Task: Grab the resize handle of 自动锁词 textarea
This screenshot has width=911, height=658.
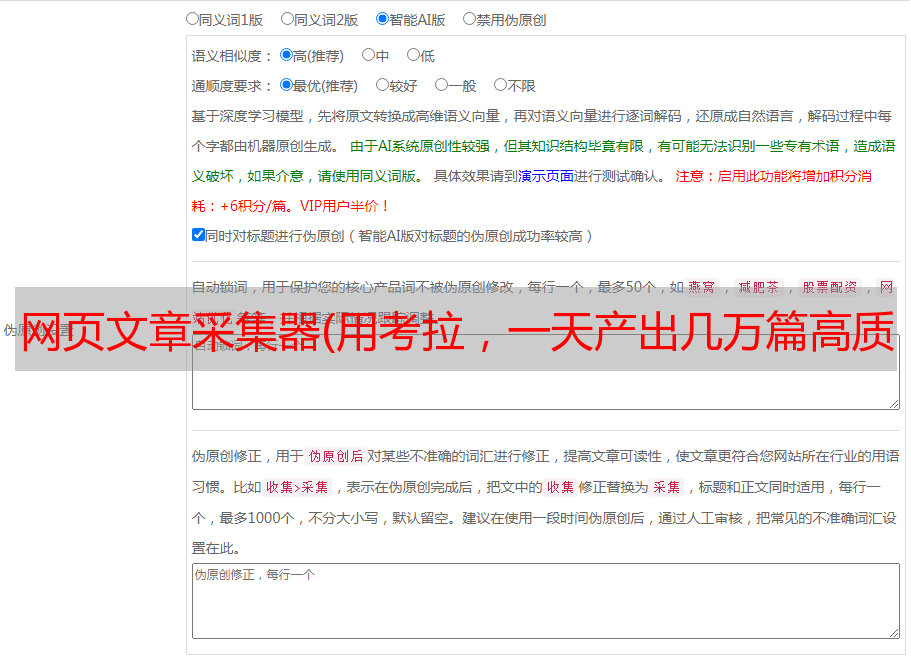Action: pyautogui.click(x=894, y=404)
